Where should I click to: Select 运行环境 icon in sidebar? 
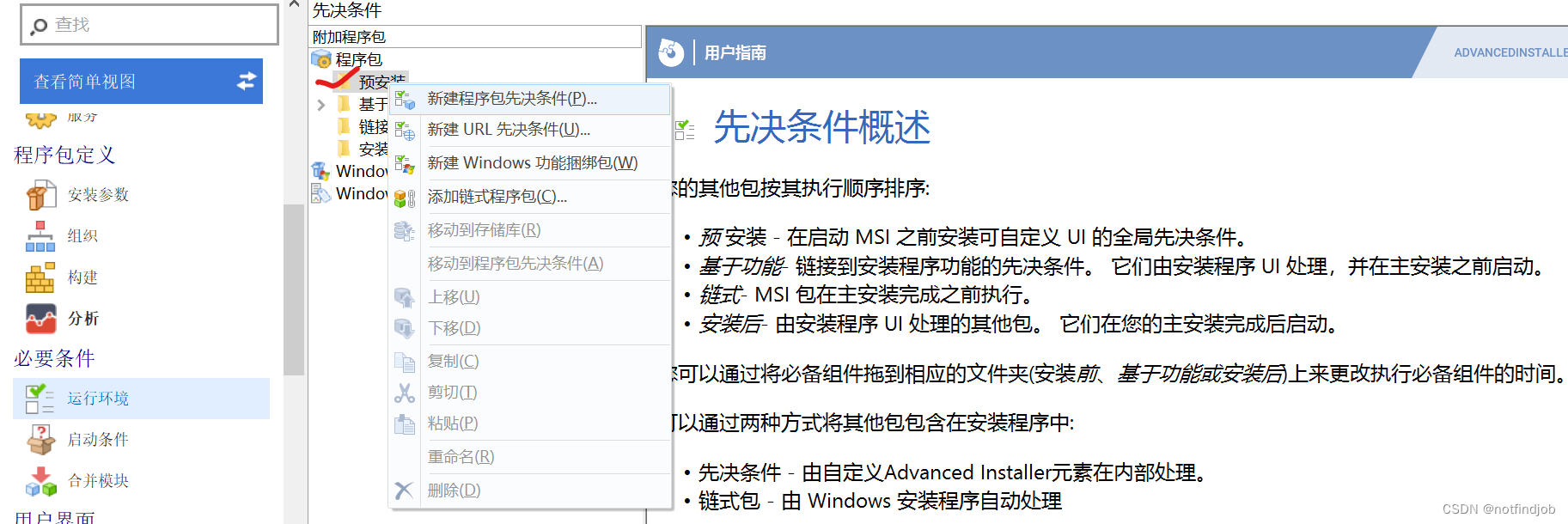click(x=40, y=399)
